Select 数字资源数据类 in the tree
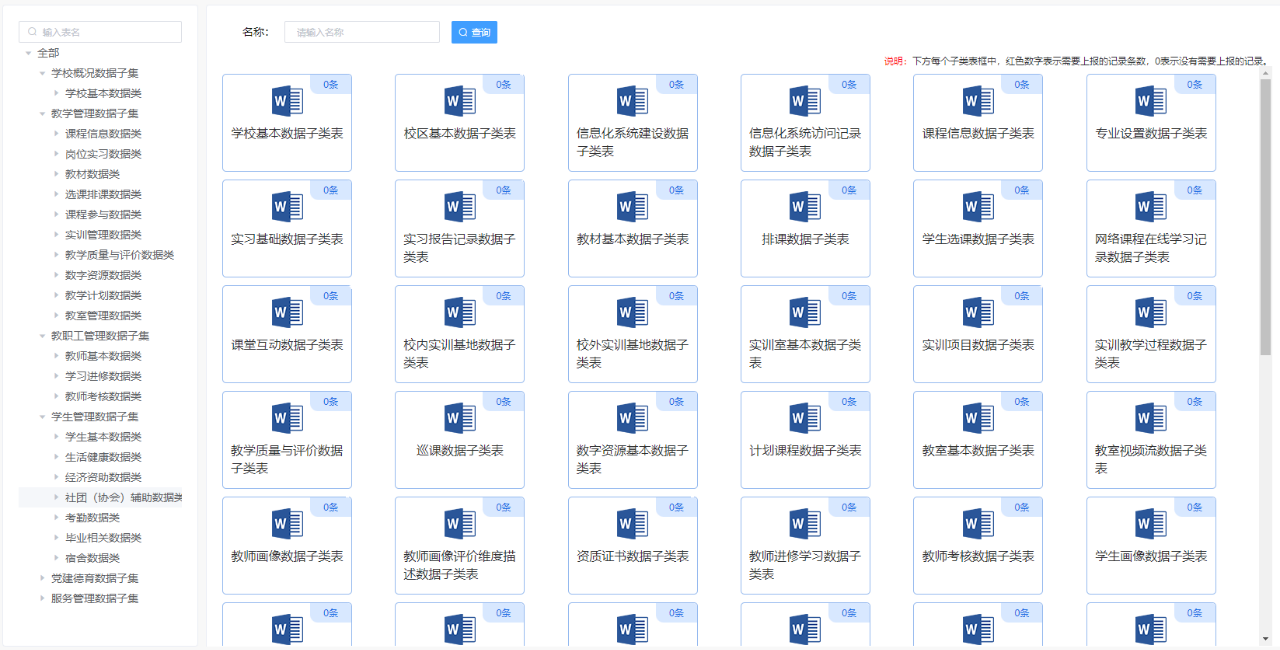This screenshot has width=1280, height=650. 103,275
